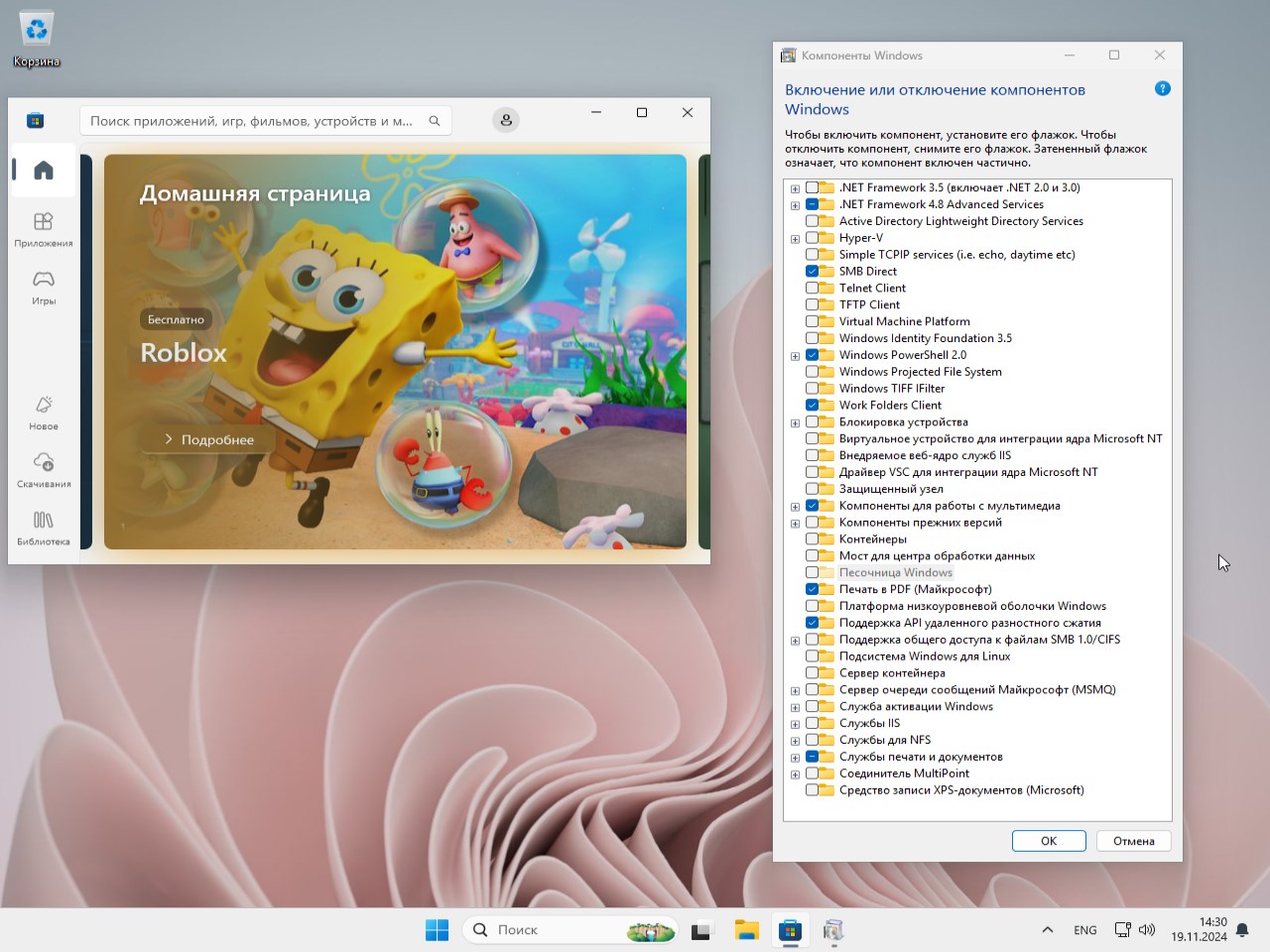Expand the Блокировка устройства node
Viewport: 1270px width, 952px height.
795,422
